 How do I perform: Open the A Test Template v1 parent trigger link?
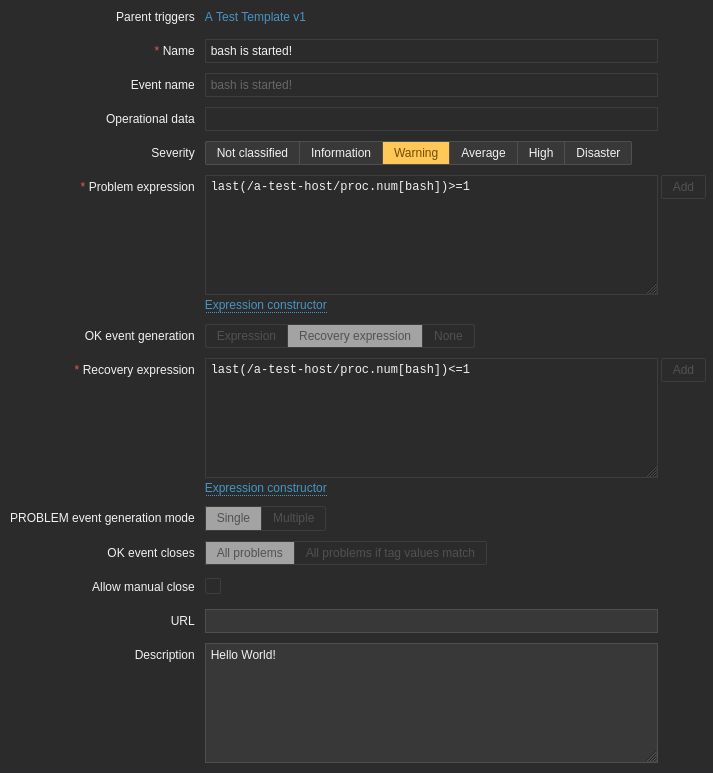[255, 17]
